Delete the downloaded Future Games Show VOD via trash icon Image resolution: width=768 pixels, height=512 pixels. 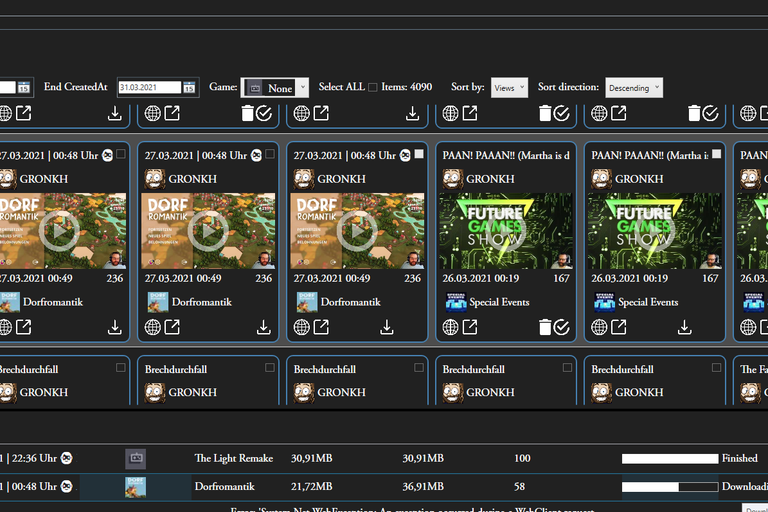545,327
